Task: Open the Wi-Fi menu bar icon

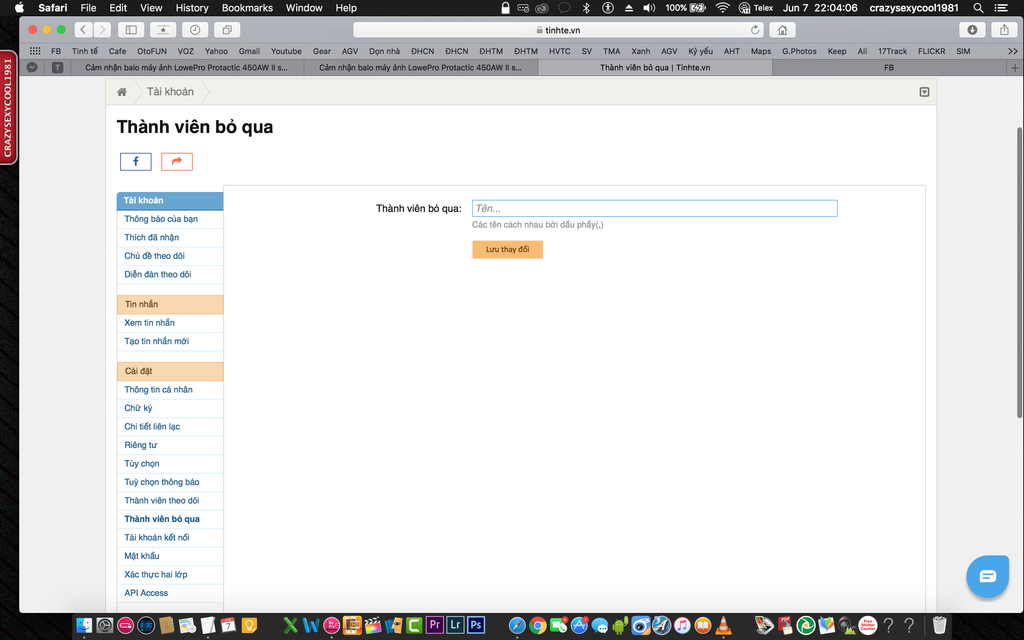Action: 722,8
